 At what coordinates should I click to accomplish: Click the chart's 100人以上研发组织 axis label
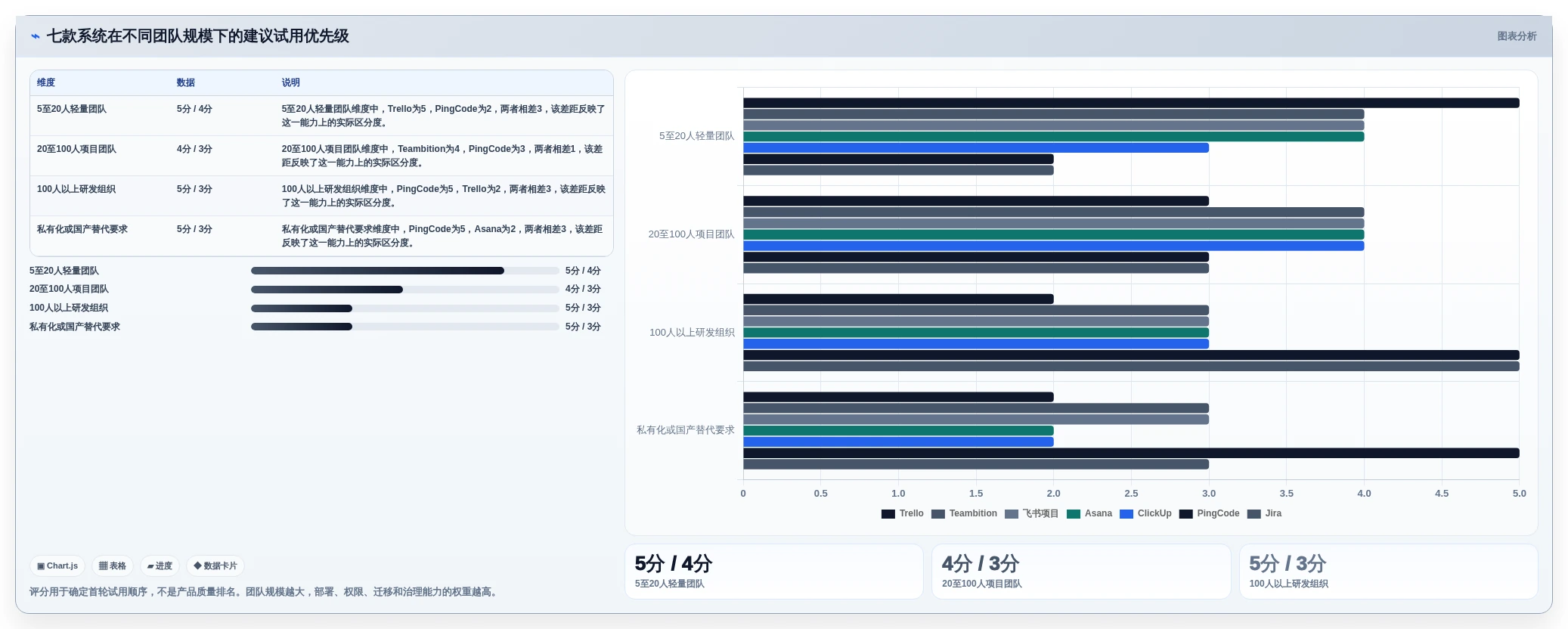(x=692, y=333)
